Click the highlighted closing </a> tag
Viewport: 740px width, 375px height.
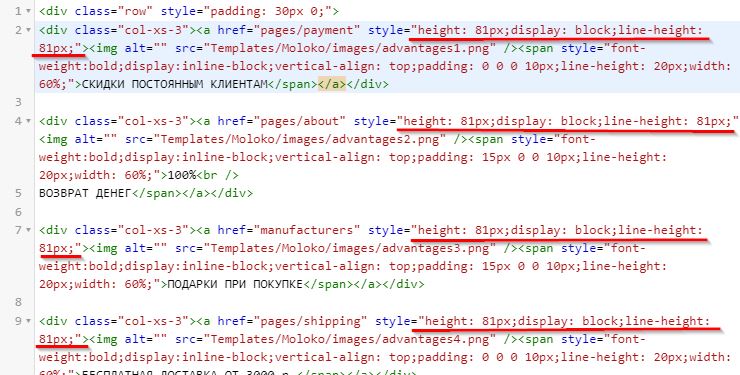pos(332,85)
